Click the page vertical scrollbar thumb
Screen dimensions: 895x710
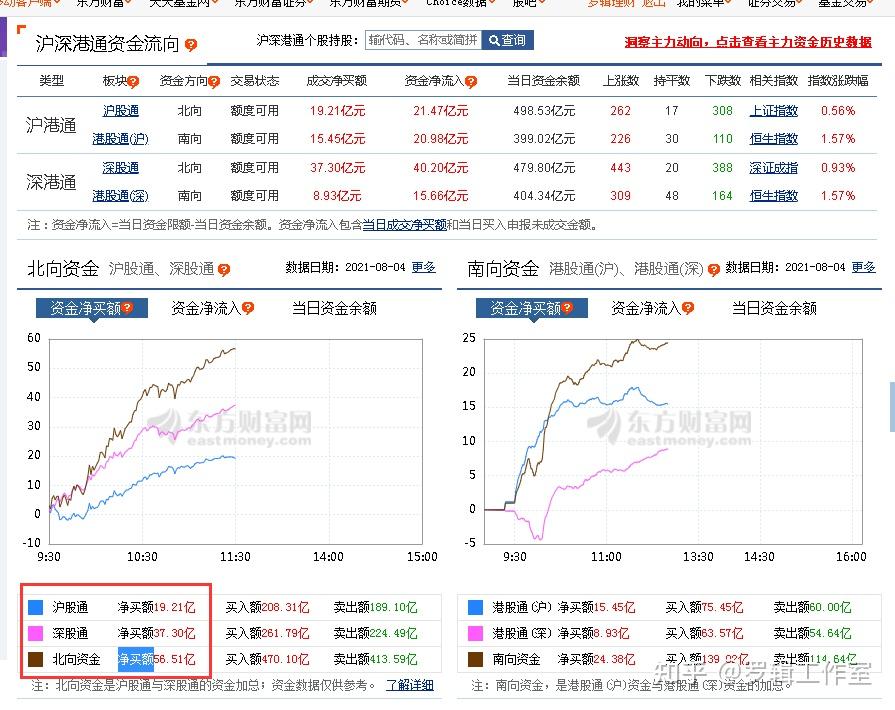pyautogui.click(x=892, y=407)
